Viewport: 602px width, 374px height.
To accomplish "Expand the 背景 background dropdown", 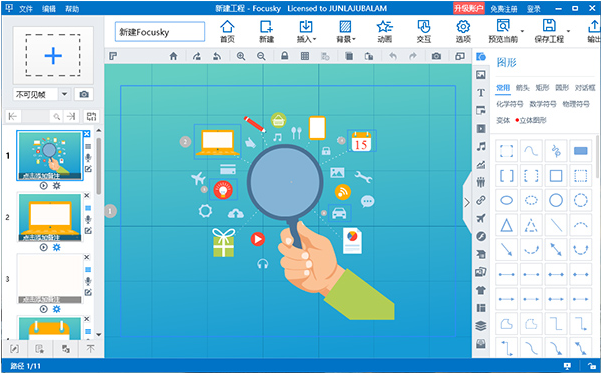I will coord(346,31).
